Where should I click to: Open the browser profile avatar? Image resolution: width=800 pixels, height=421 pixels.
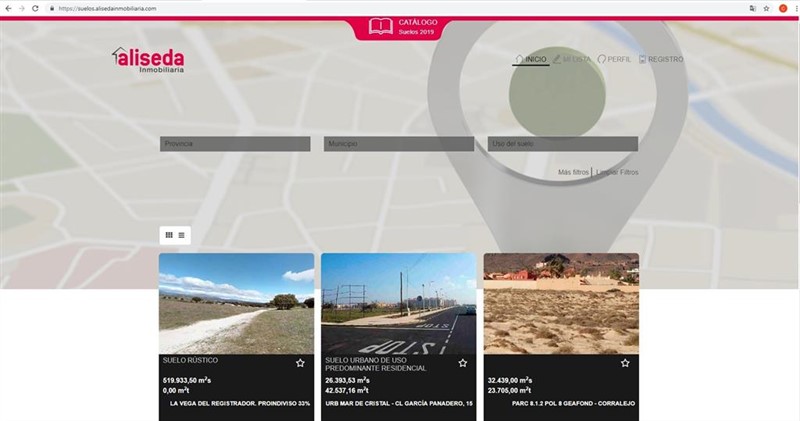(783, 8)
